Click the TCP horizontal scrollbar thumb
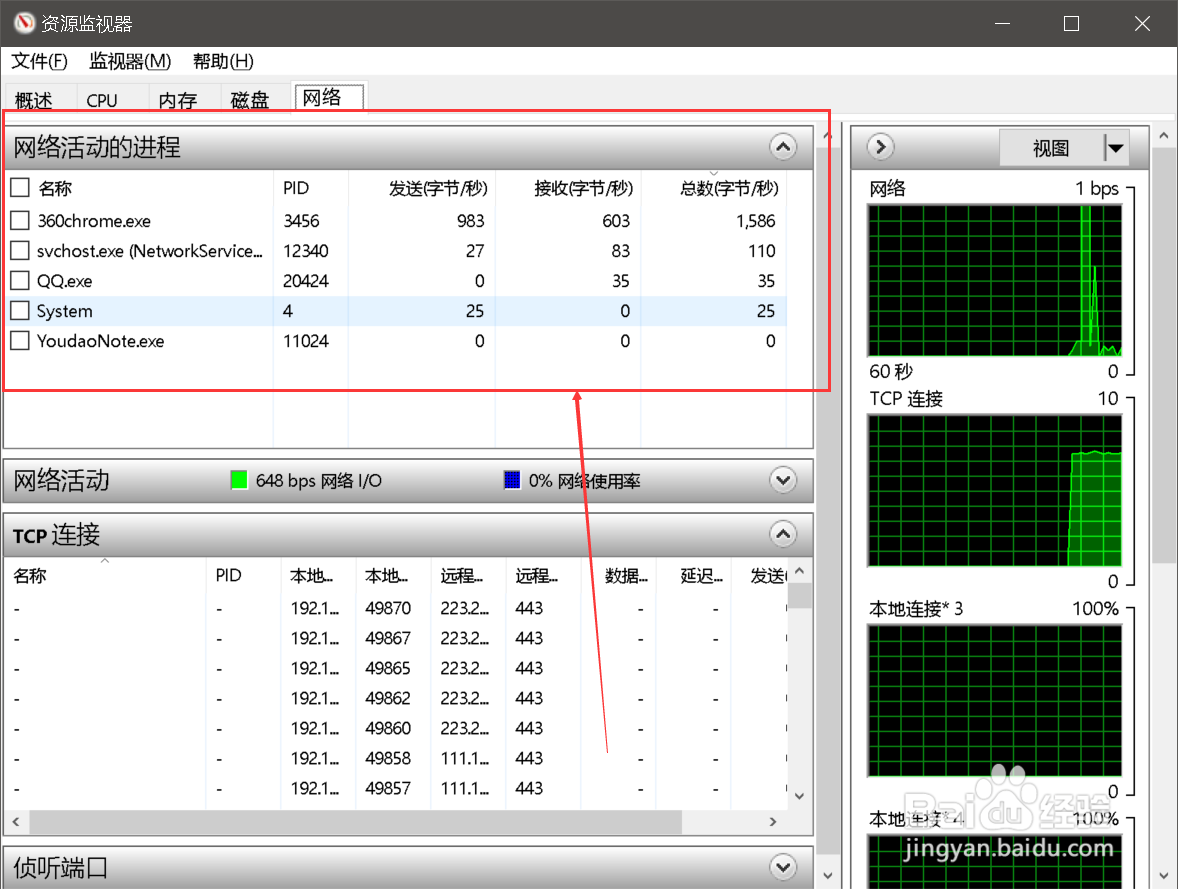This screenshot has width=1178, height=889. coord(355,822)
